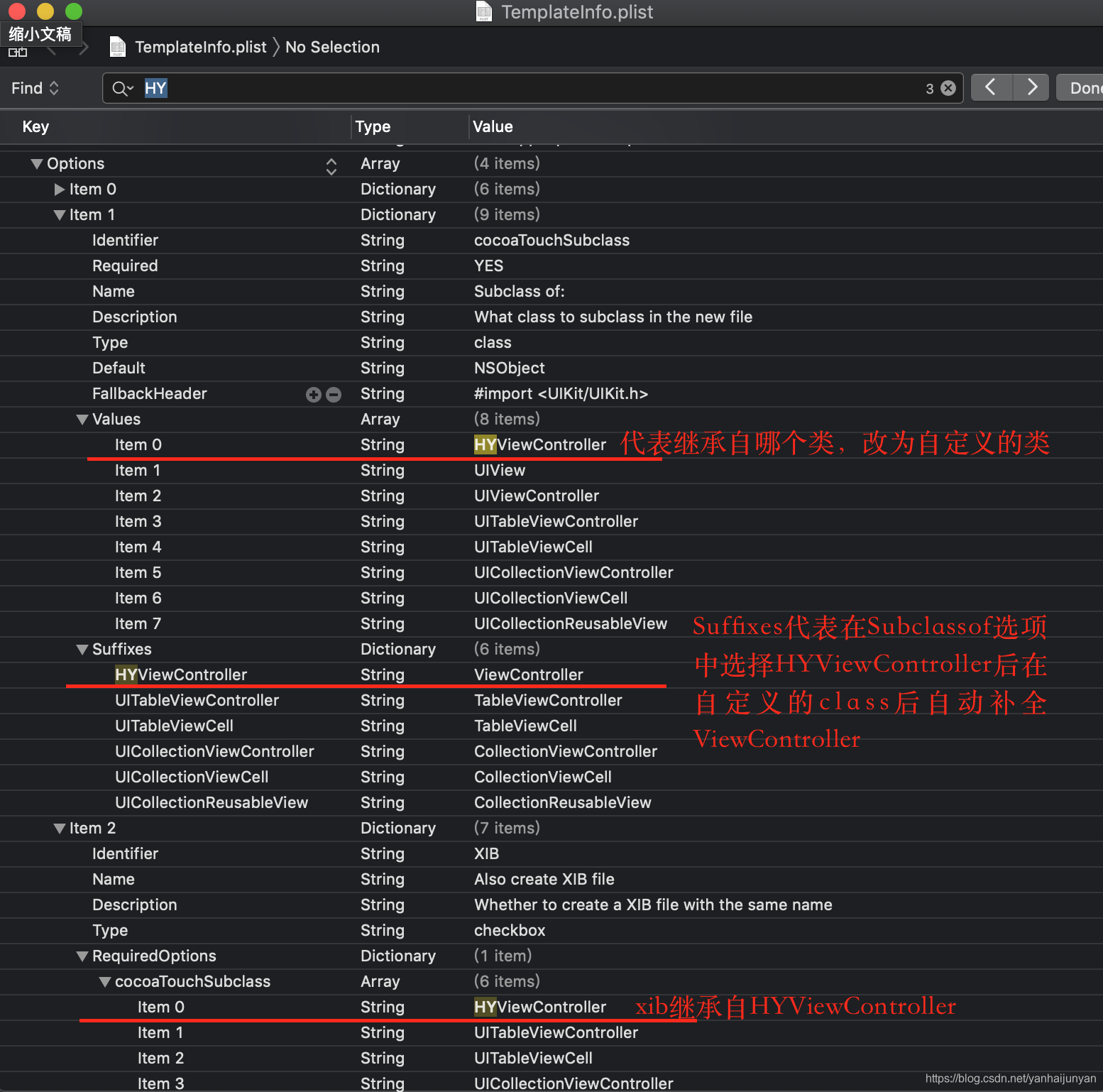Collapse Item 1 dictionary under Options
Image resolution: width=1103 pixels, height=1092 pixels.
60,215
